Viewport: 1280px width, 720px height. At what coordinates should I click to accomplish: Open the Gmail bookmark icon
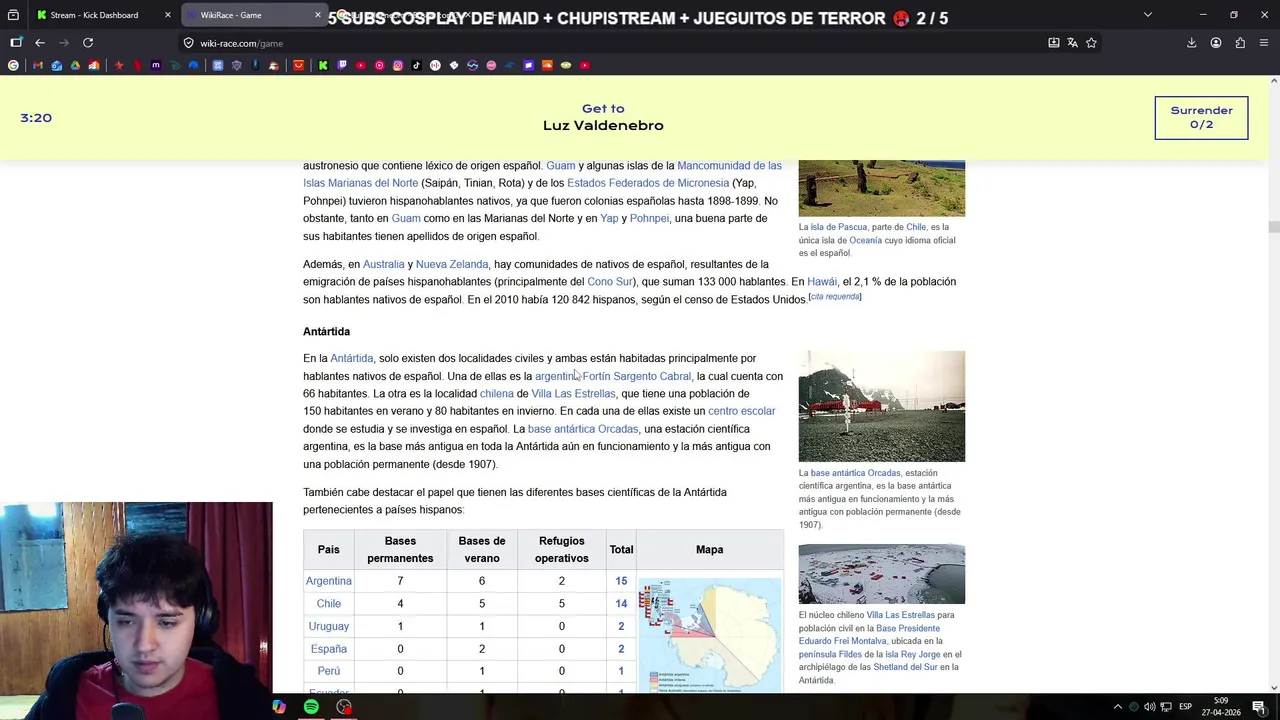coord(38,65)
